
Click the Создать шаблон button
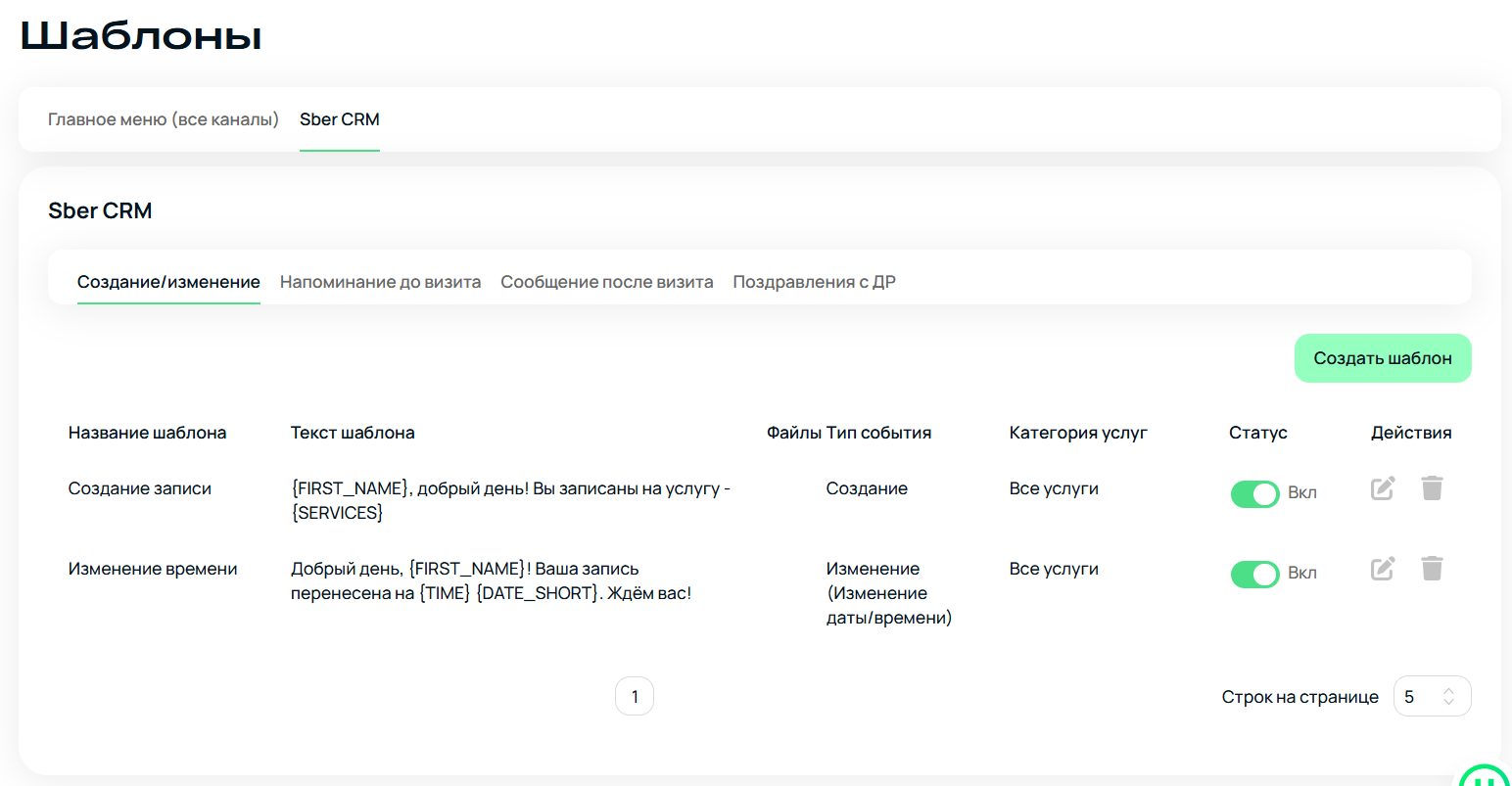pos(1383,358)
